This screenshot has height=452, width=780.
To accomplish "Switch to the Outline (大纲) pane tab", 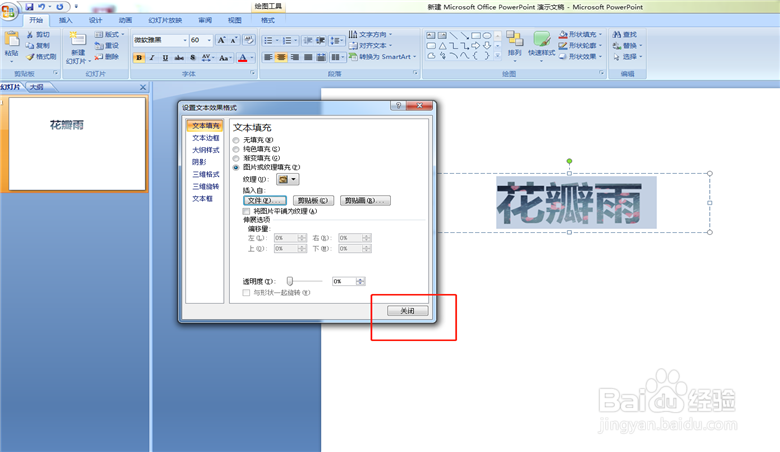I will [37, 87].
